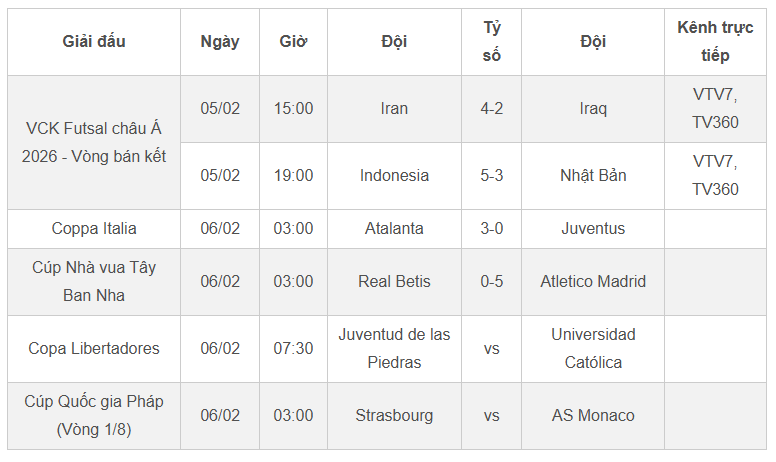
Task: Select the Indonesia team cell
Action: point(394,175)
